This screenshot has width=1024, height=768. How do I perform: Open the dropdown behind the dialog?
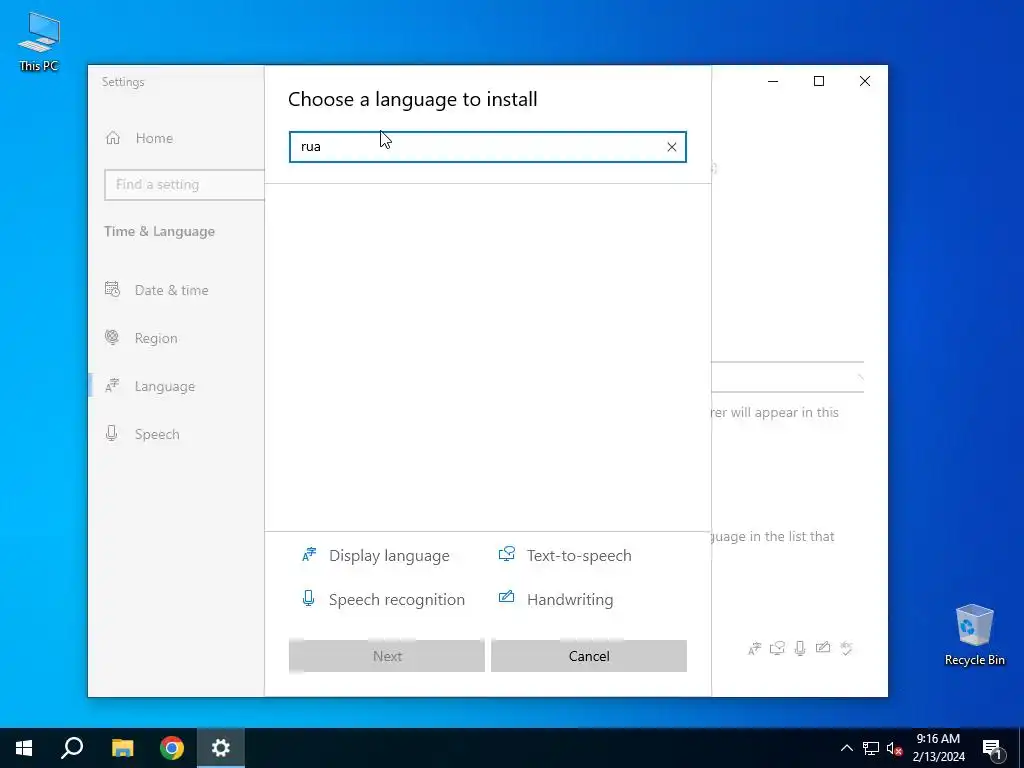point(788,377)
